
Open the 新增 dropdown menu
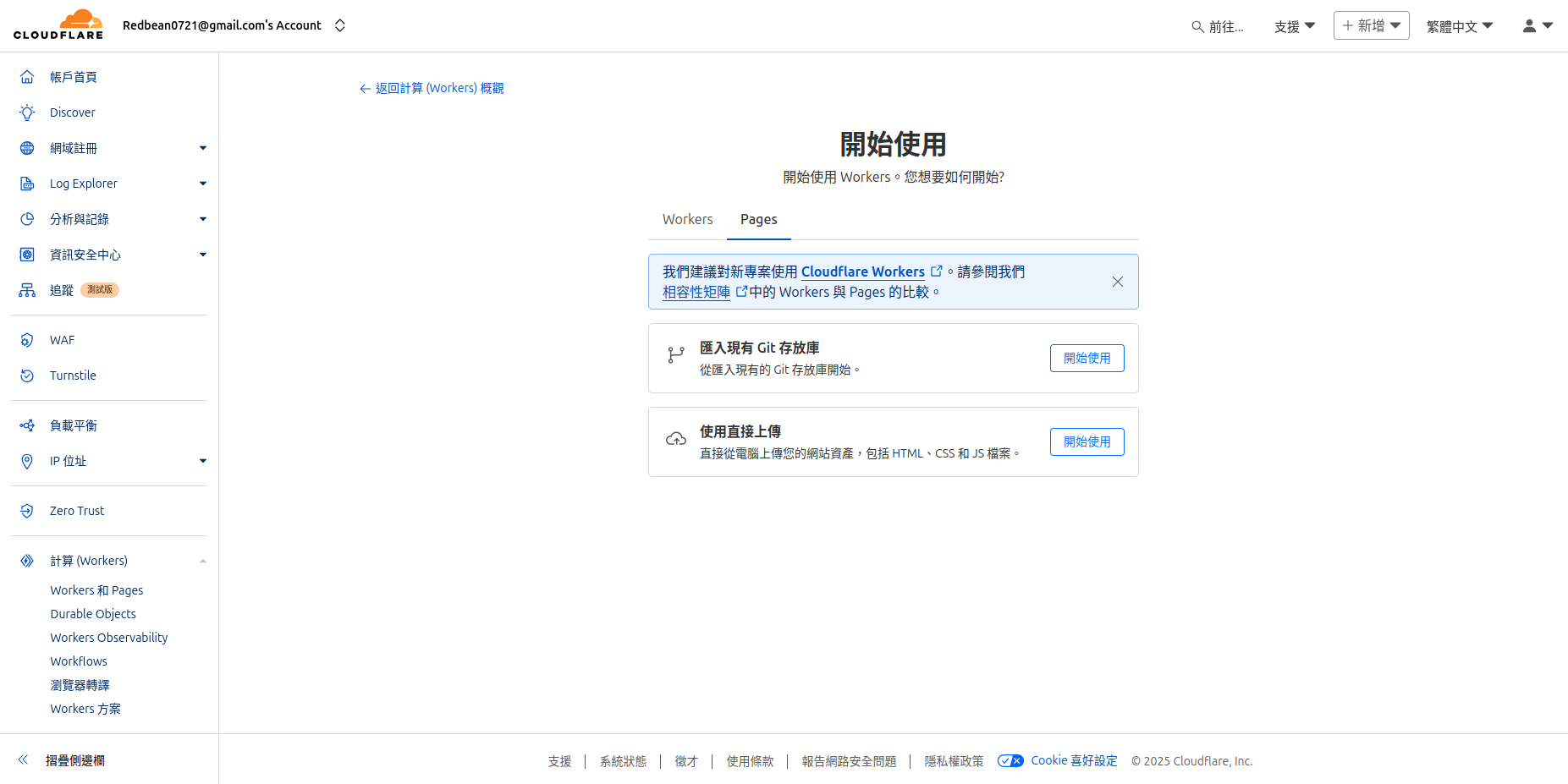pyautogui.click(x=1371, y=25)
